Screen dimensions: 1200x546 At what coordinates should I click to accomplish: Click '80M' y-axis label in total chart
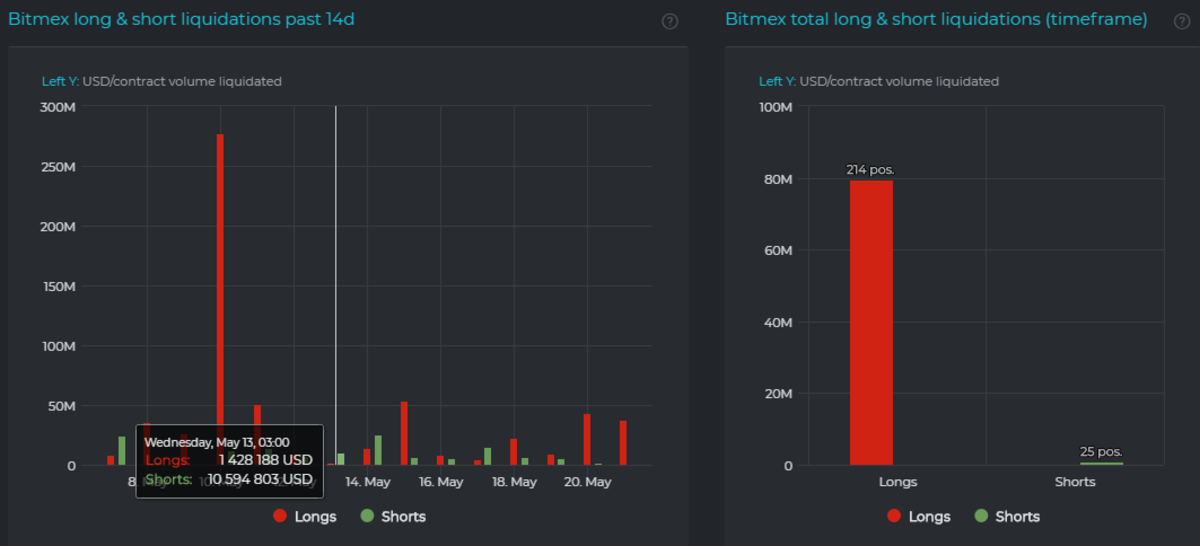(778, 179)
